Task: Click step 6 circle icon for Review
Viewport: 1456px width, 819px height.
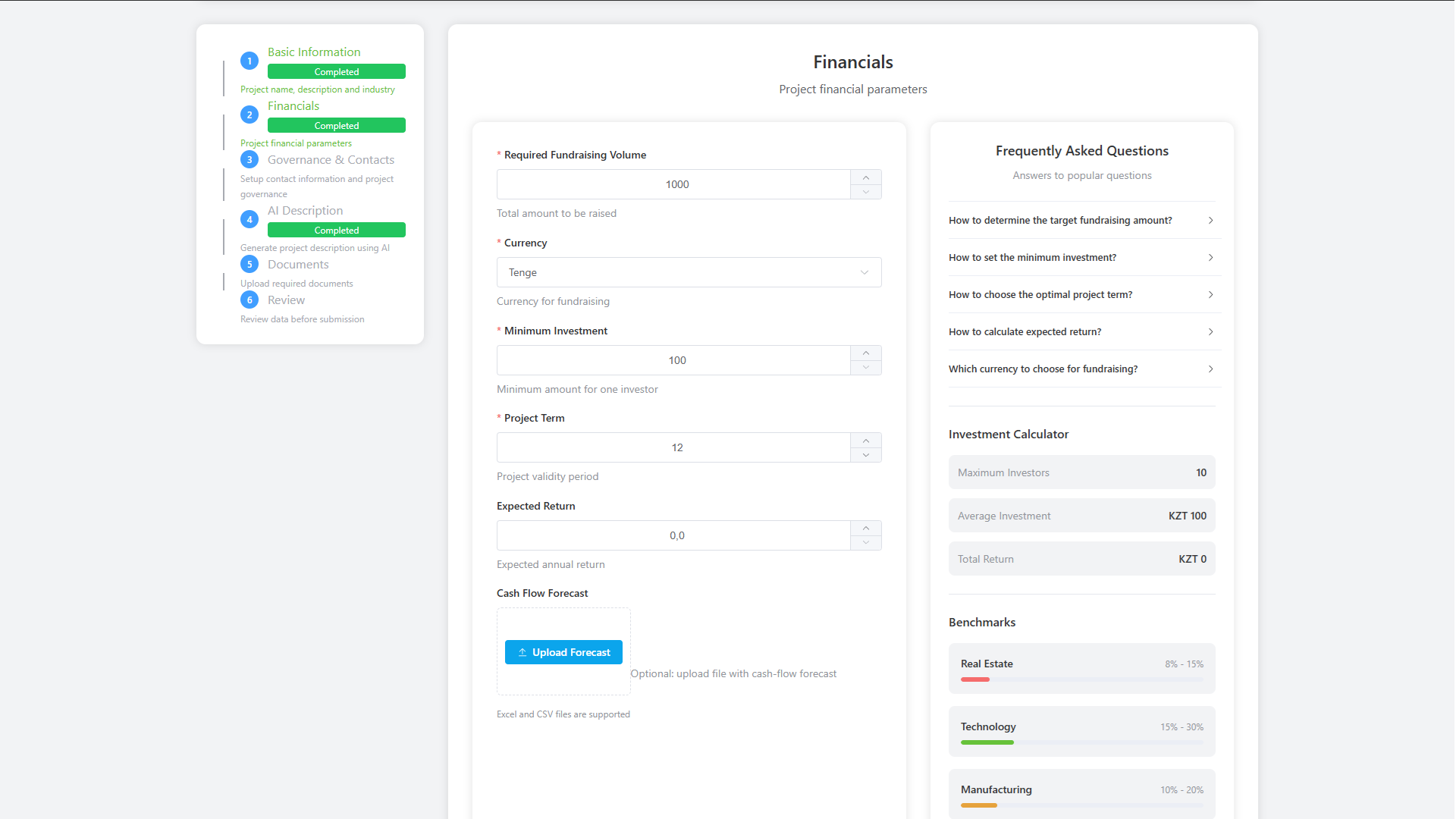Action: pos(249,300)
